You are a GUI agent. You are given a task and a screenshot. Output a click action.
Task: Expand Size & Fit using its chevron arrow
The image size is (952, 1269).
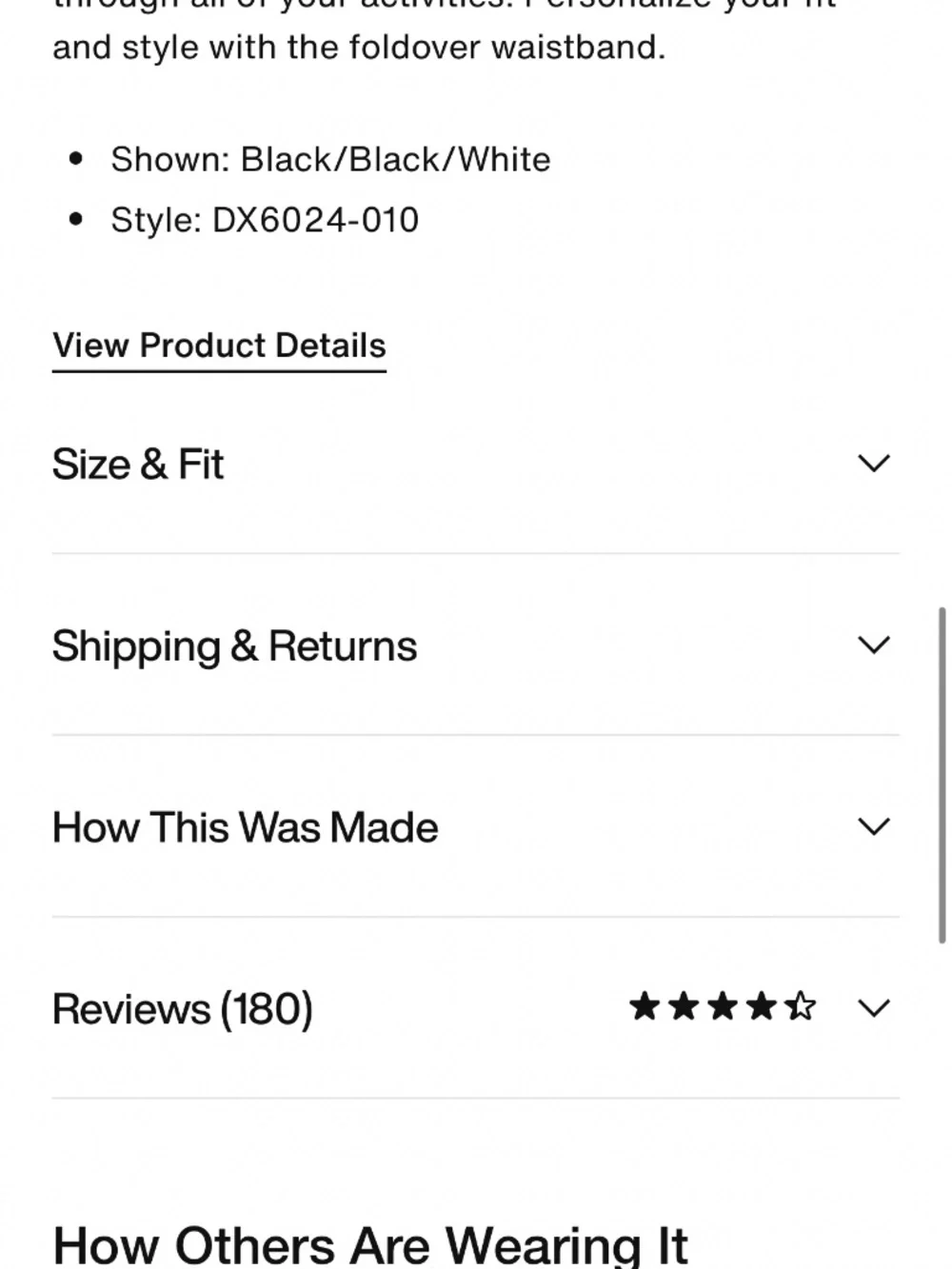point(873,464)
